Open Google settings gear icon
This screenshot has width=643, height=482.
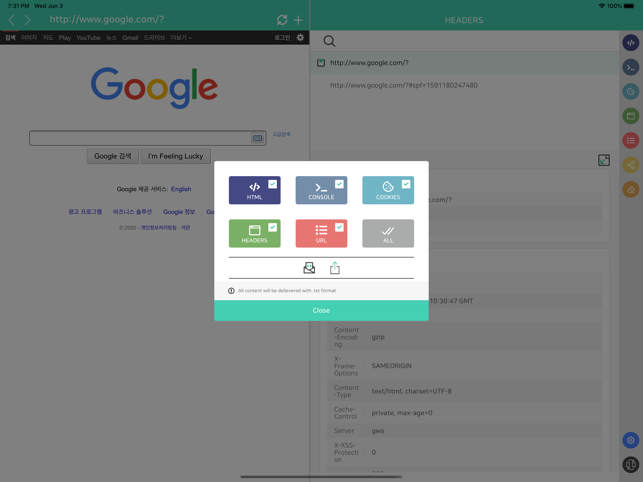point(300,37)
